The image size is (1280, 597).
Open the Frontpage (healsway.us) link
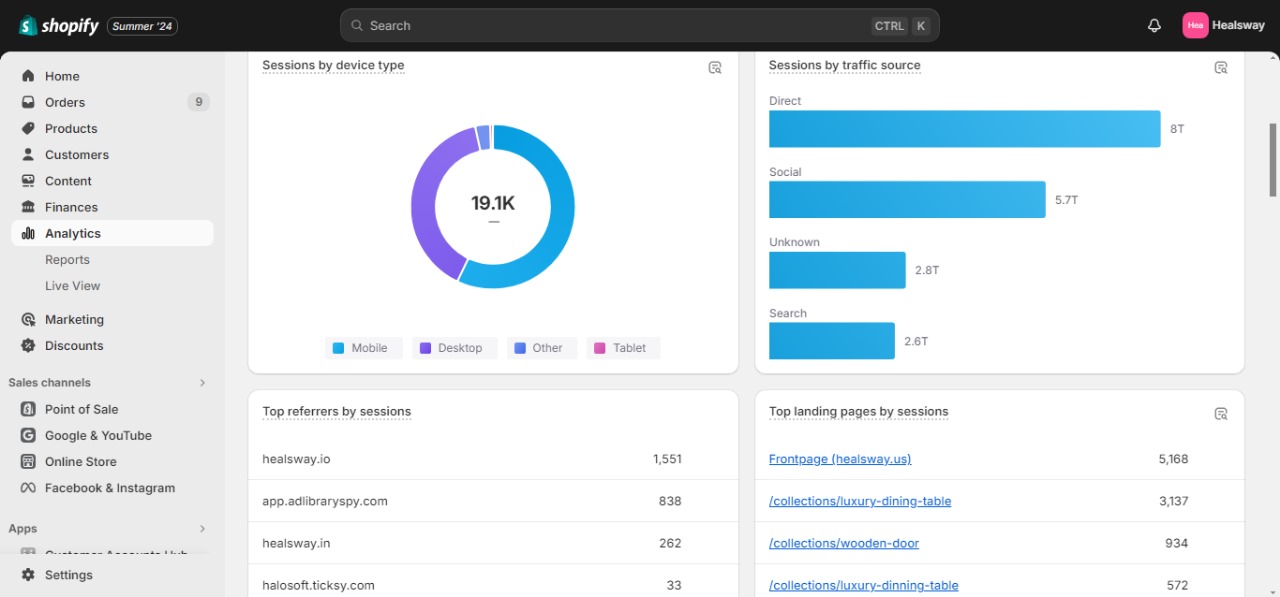(839, 459)
